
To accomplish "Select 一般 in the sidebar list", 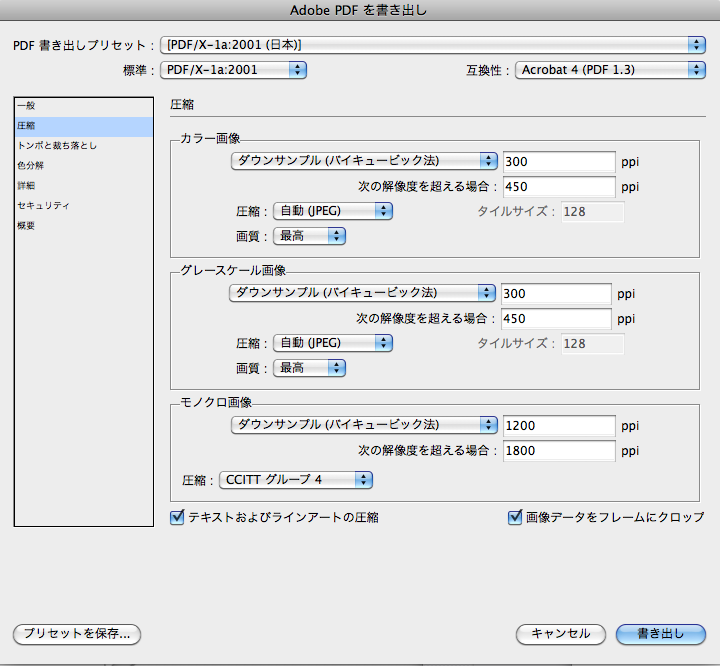I will coord(84,106).
